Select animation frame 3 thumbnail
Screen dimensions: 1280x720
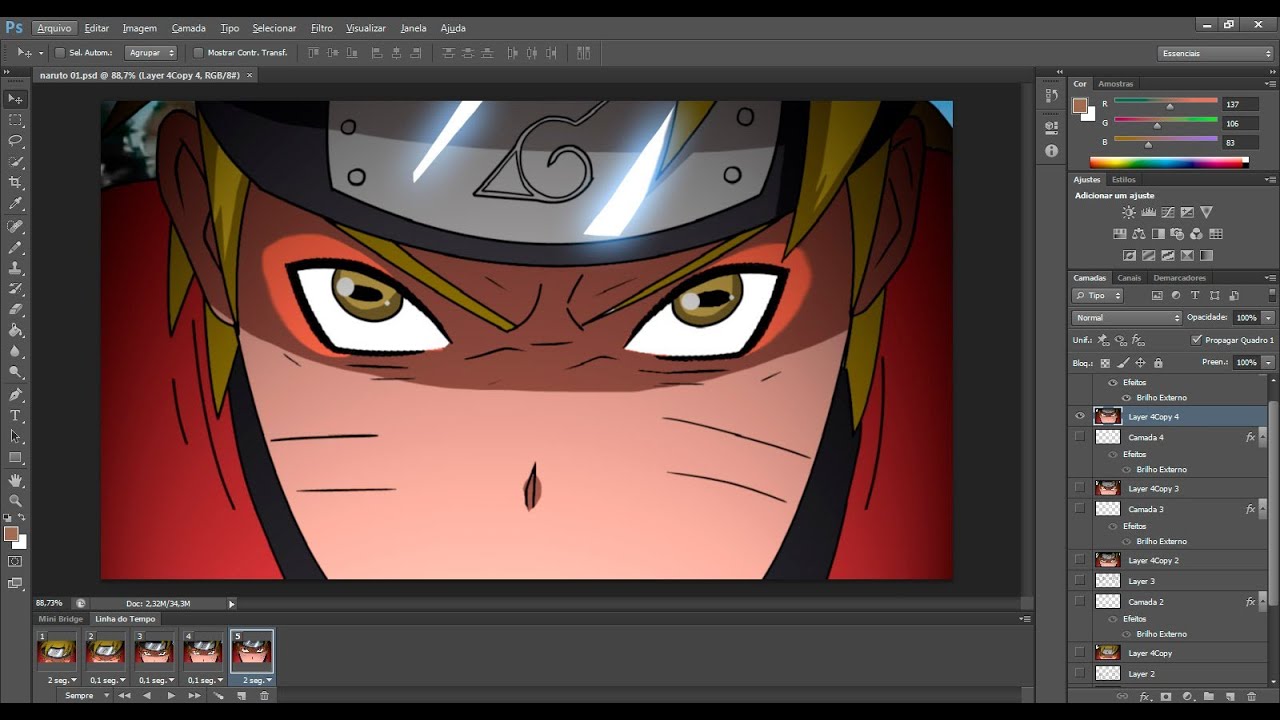(x=154, y=651)
